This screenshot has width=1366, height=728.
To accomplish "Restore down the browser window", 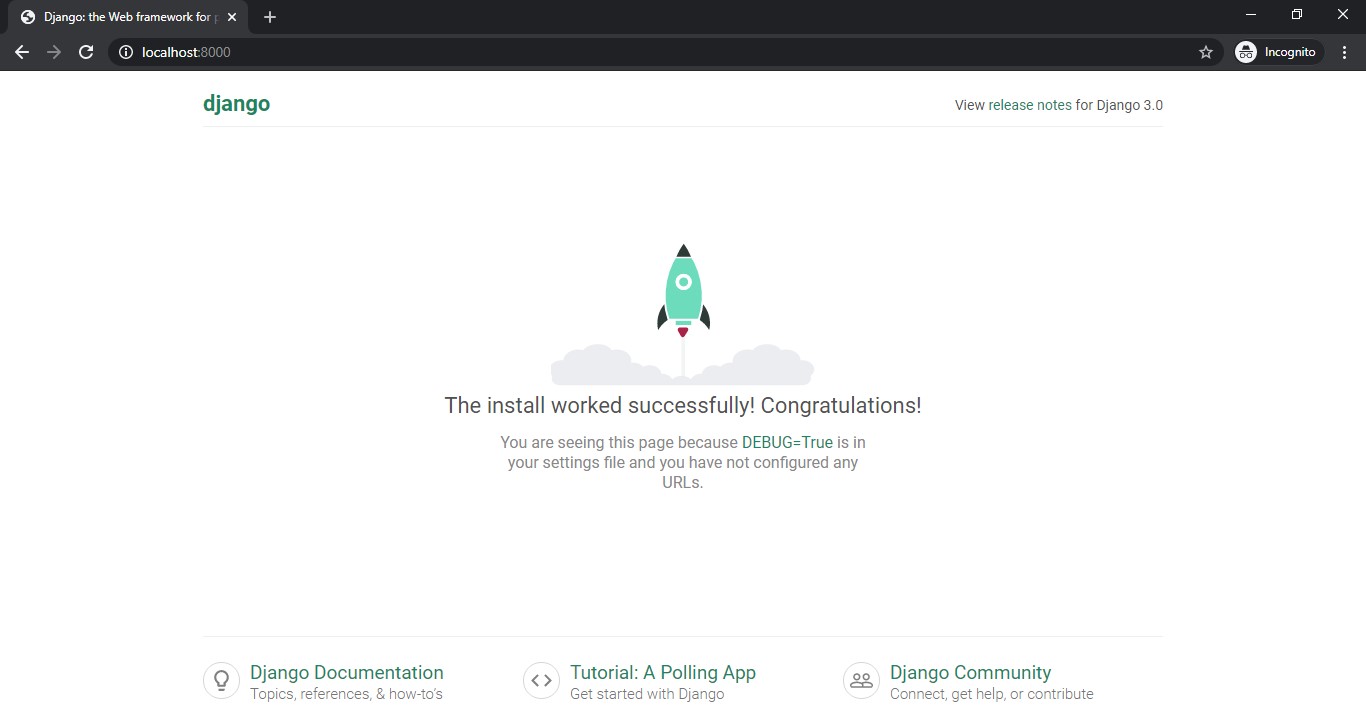I will pyautogui.click(x=1297, y=14).
